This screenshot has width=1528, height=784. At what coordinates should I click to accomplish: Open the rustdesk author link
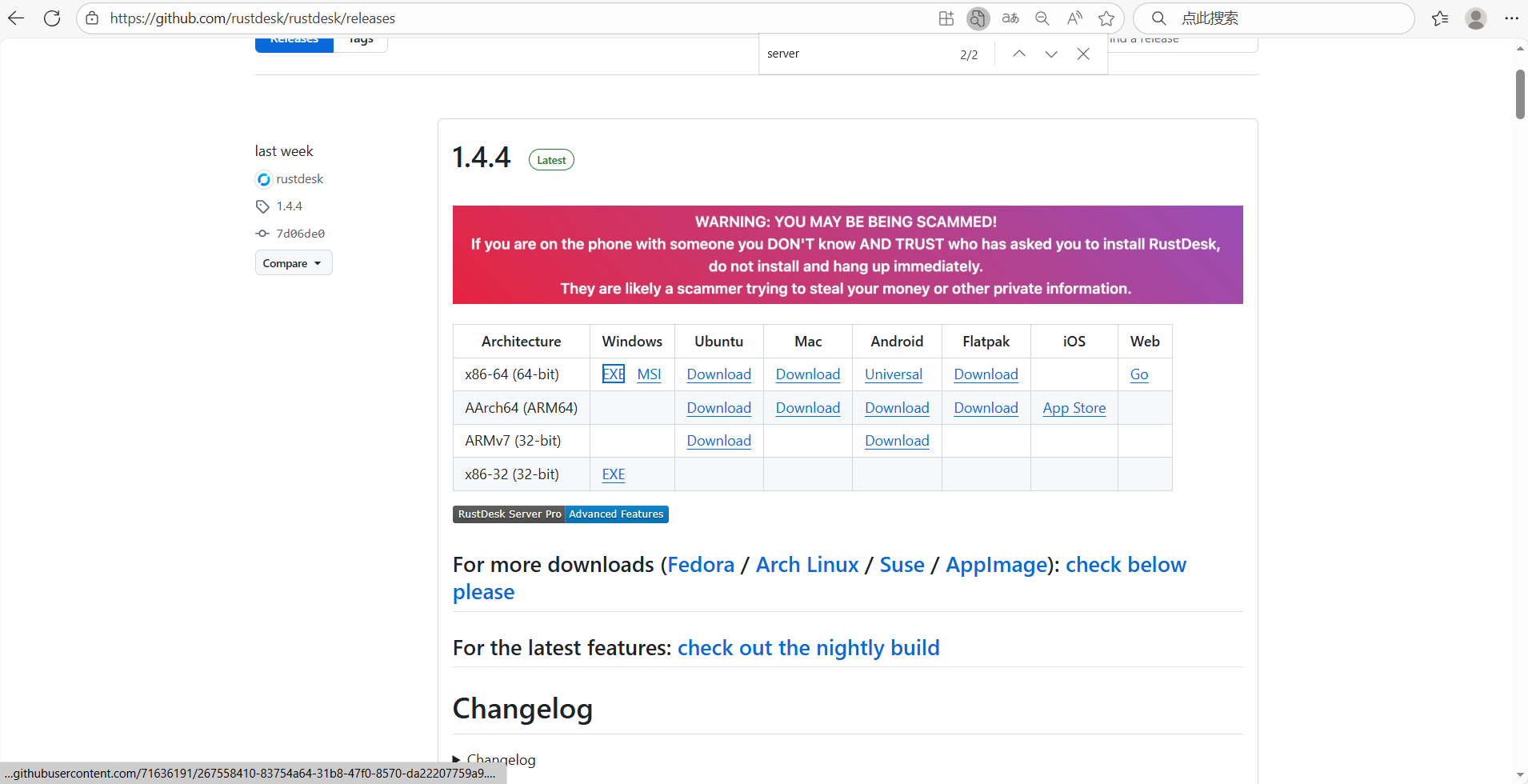(300, 179)
